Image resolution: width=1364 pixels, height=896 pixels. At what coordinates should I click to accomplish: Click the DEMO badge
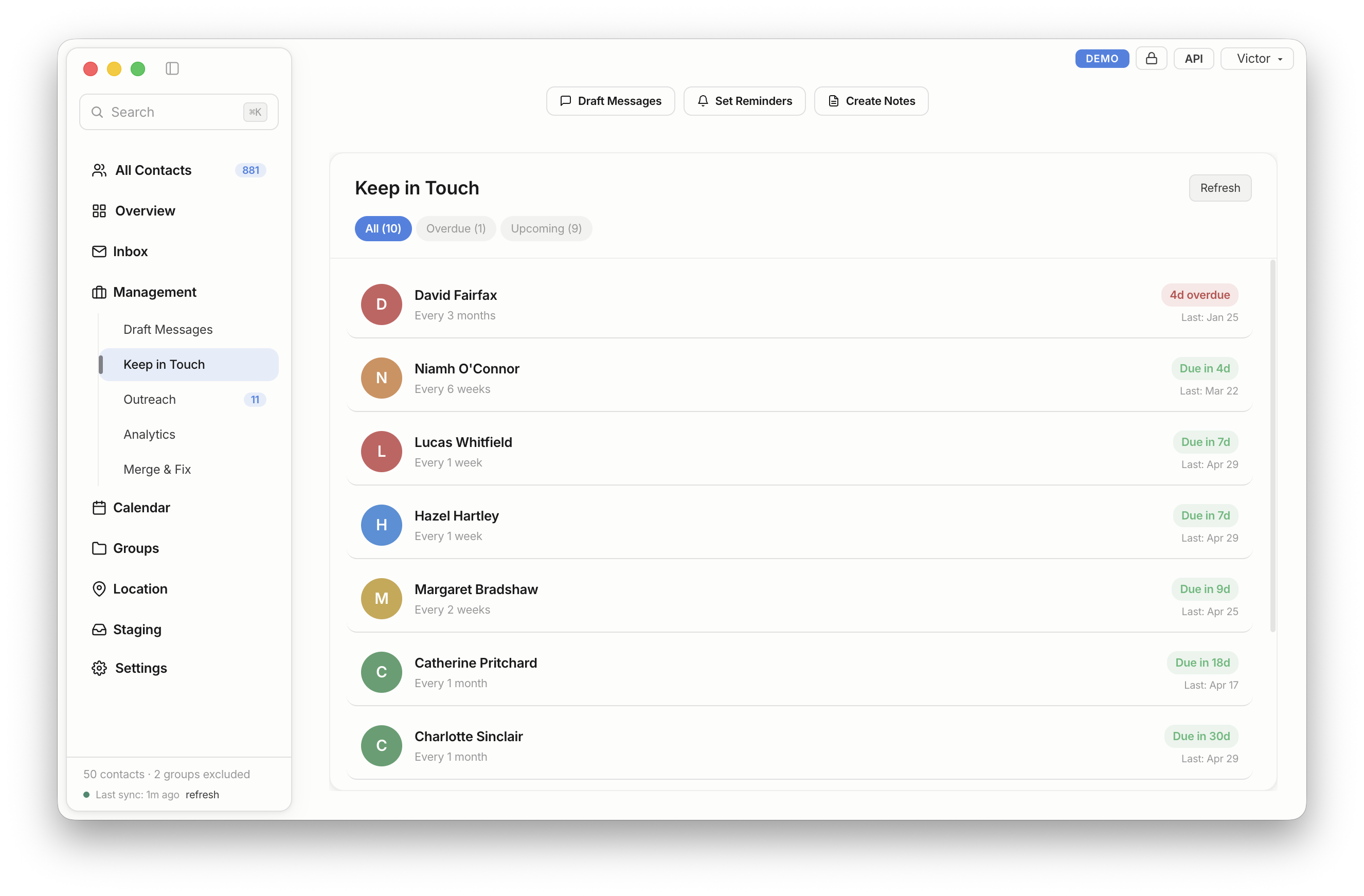click(1102, 59)
